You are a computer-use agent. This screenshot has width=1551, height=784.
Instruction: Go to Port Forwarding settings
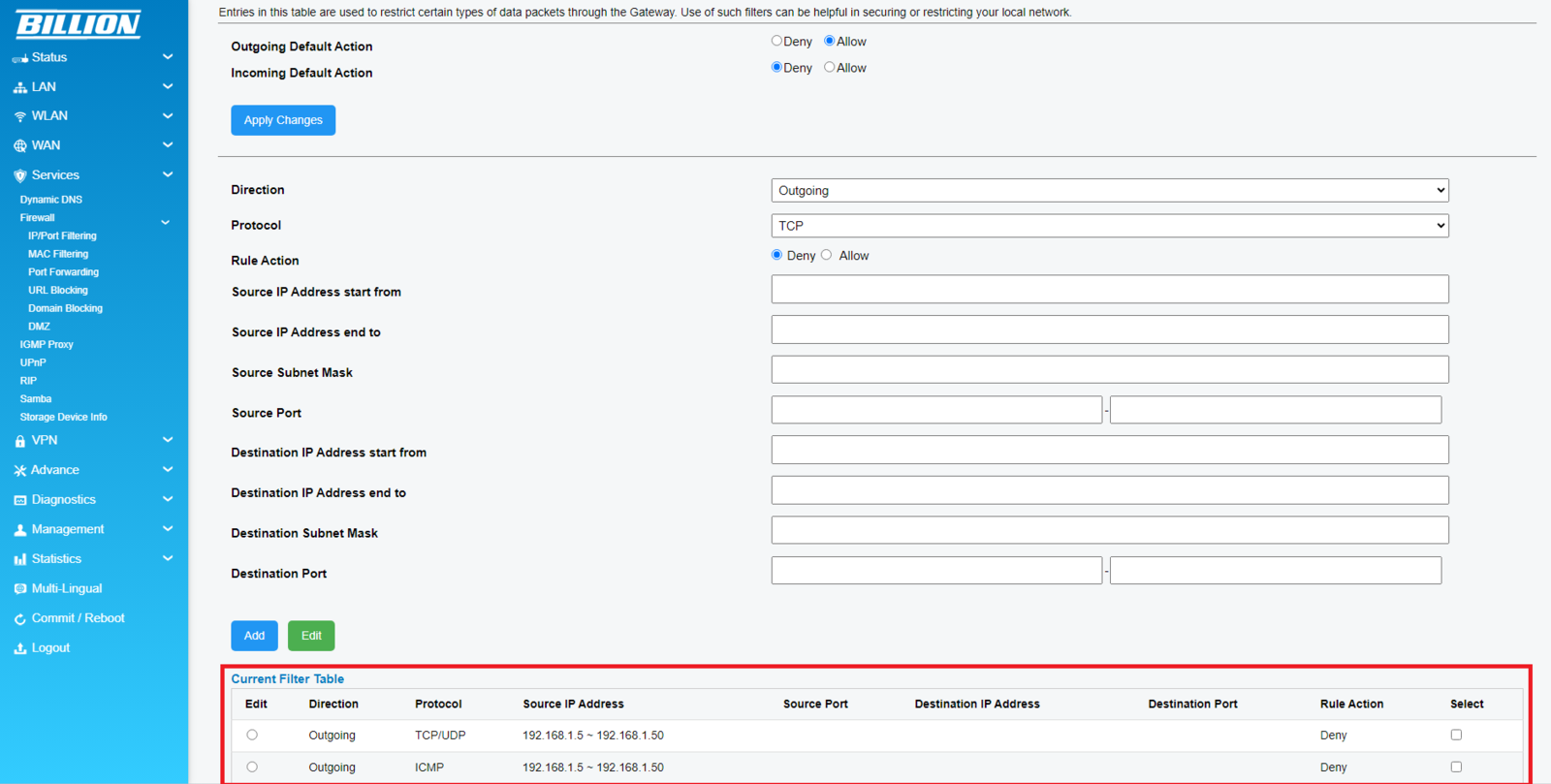click(x=63, y=272)
